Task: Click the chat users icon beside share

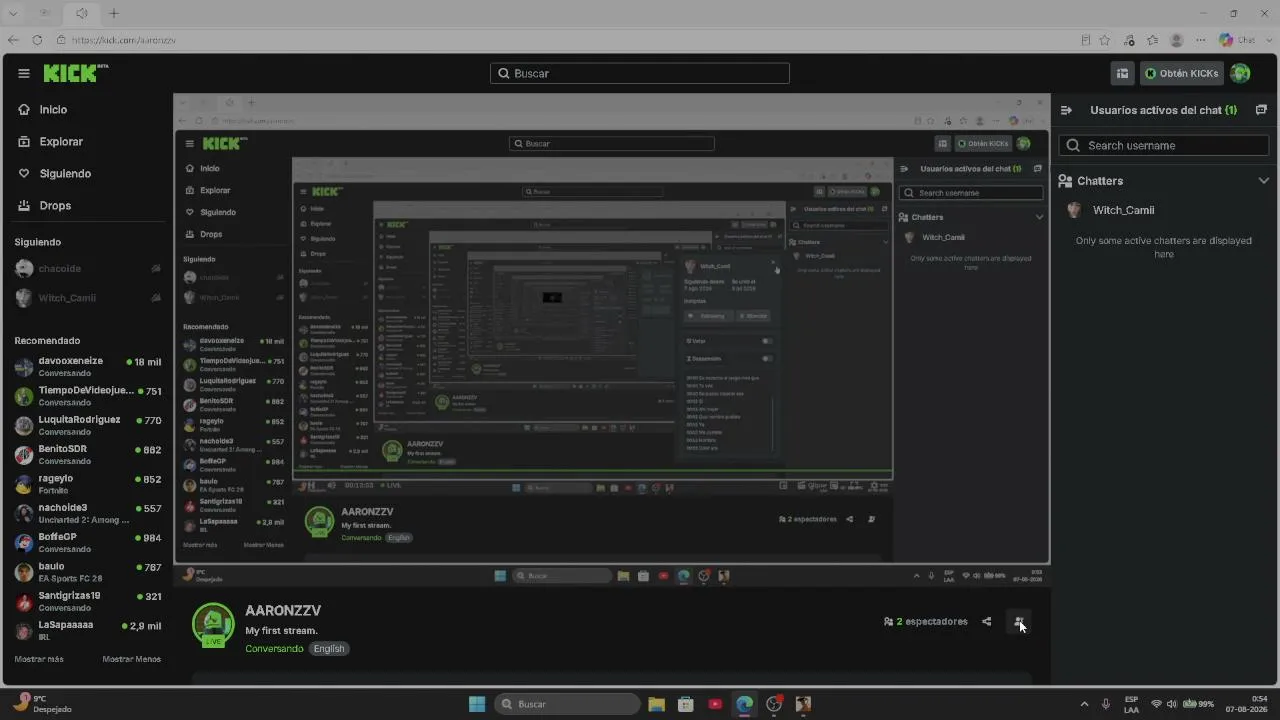Action: click(1018, 622)
